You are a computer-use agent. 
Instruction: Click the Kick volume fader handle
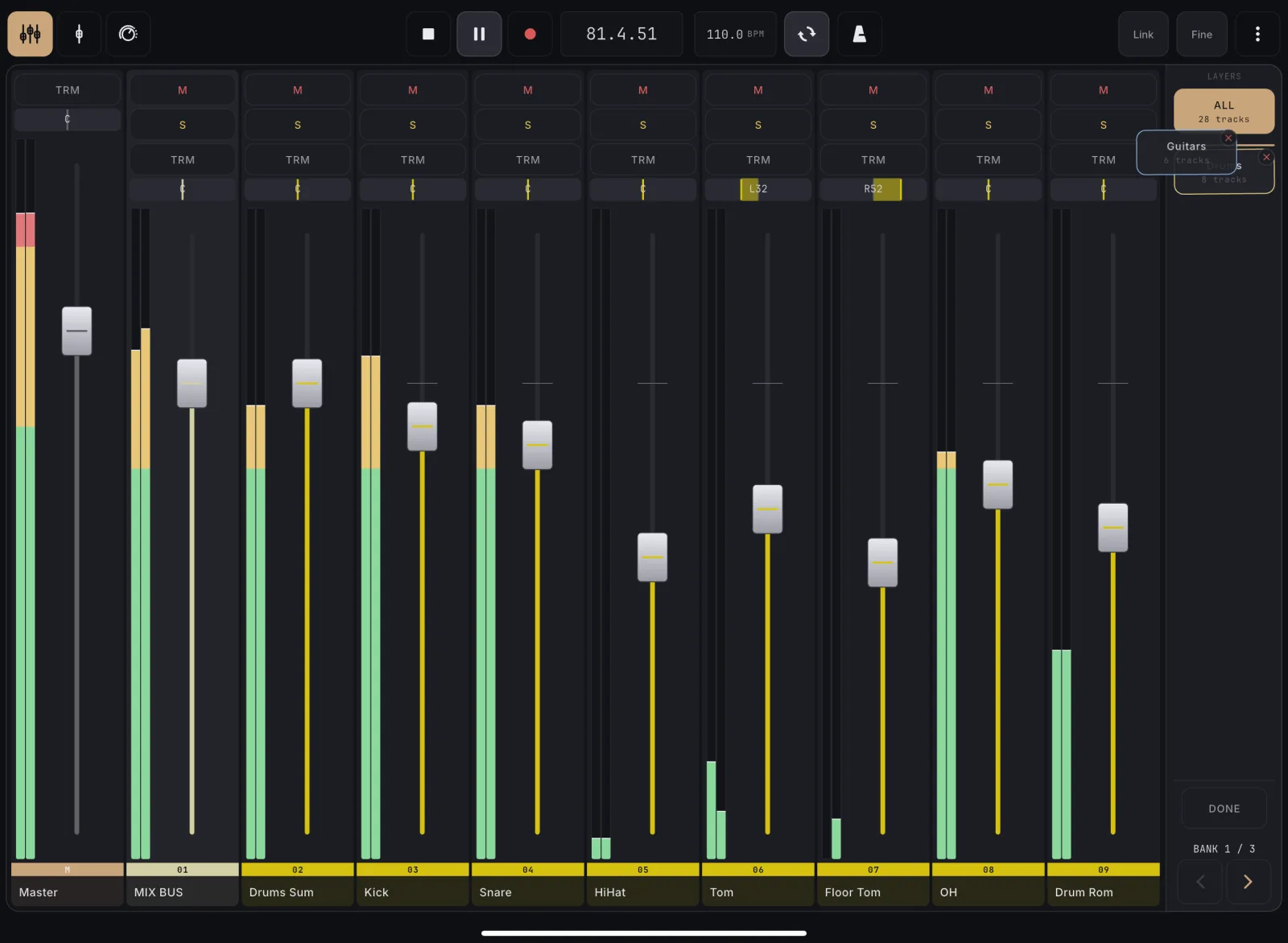click(x=422, y=426)
